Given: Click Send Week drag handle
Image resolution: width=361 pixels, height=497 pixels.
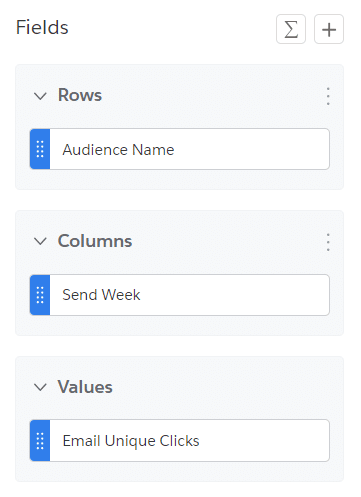Looking at the screenshot, I should (40, 295).
